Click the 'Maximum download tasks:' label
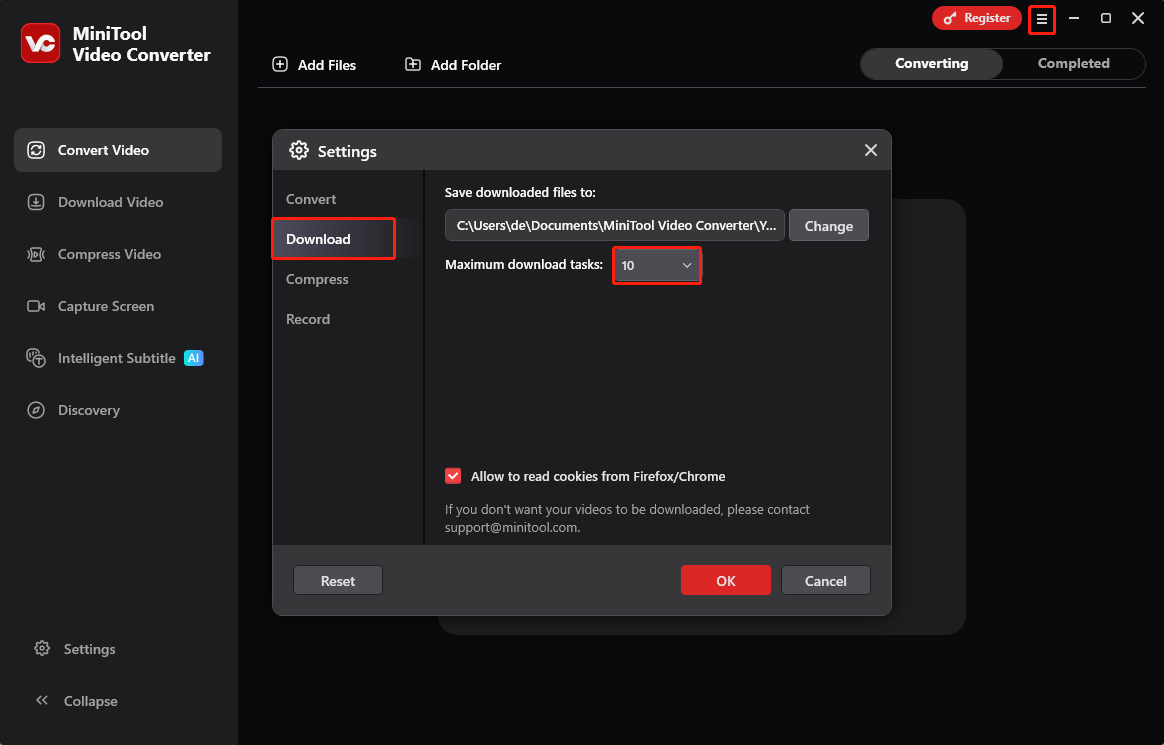The width and height of the screenshot is (1164, 745). tap(523, 264)
